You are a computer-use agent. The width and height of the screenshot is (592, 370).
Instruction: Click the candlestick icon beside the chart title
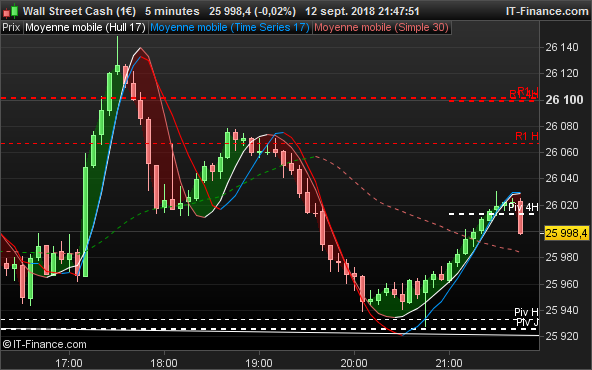point(11,11)
